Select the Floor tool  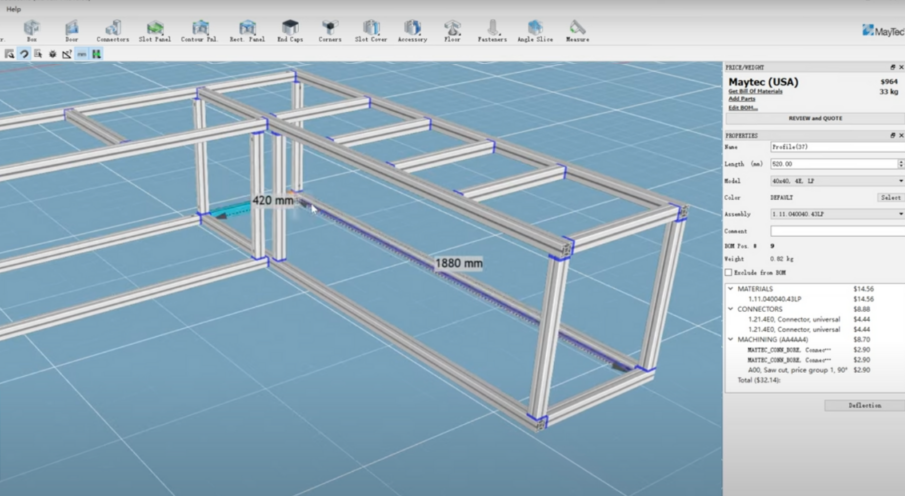point(452,31)
